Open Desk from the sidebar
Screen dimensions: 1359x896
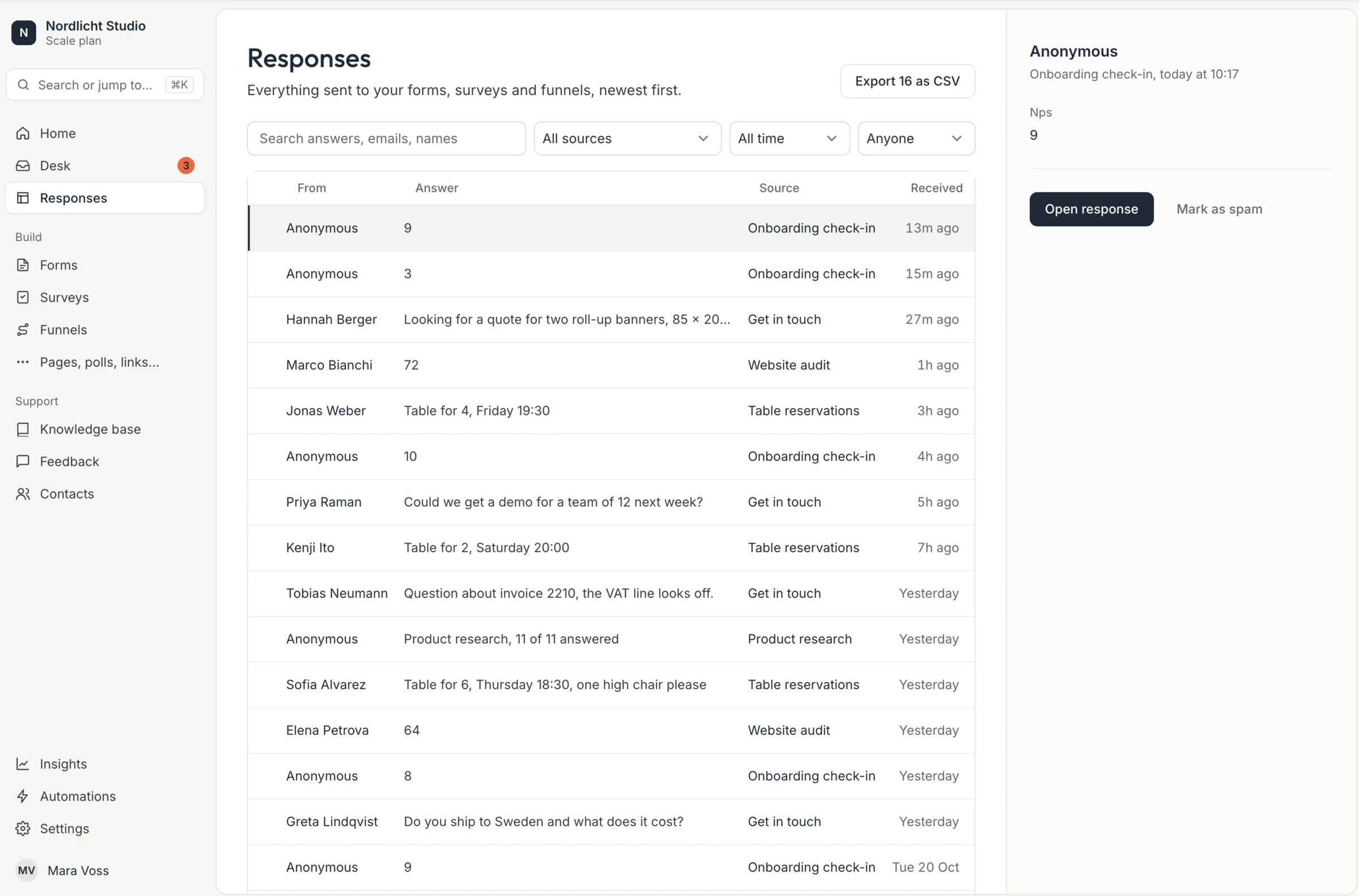[105, 166]
